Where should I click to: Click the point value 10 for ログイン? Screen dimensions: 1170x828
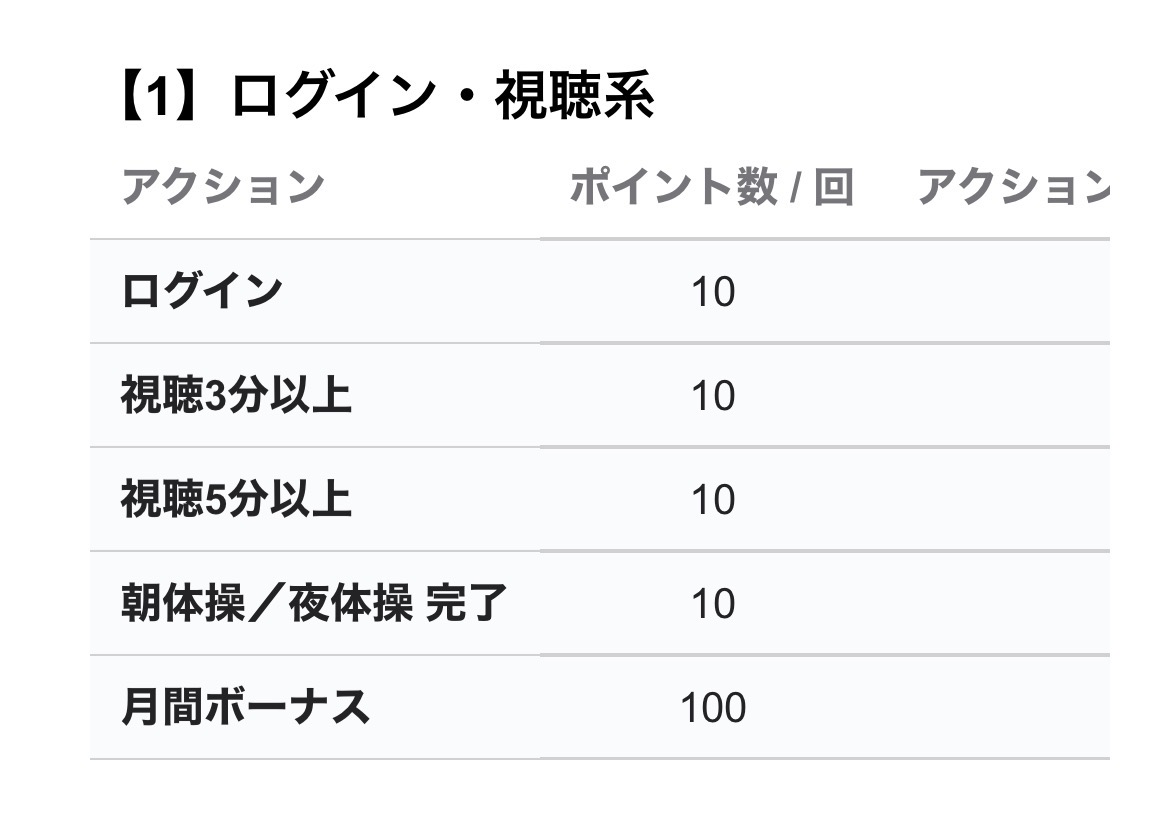point(712,293)
